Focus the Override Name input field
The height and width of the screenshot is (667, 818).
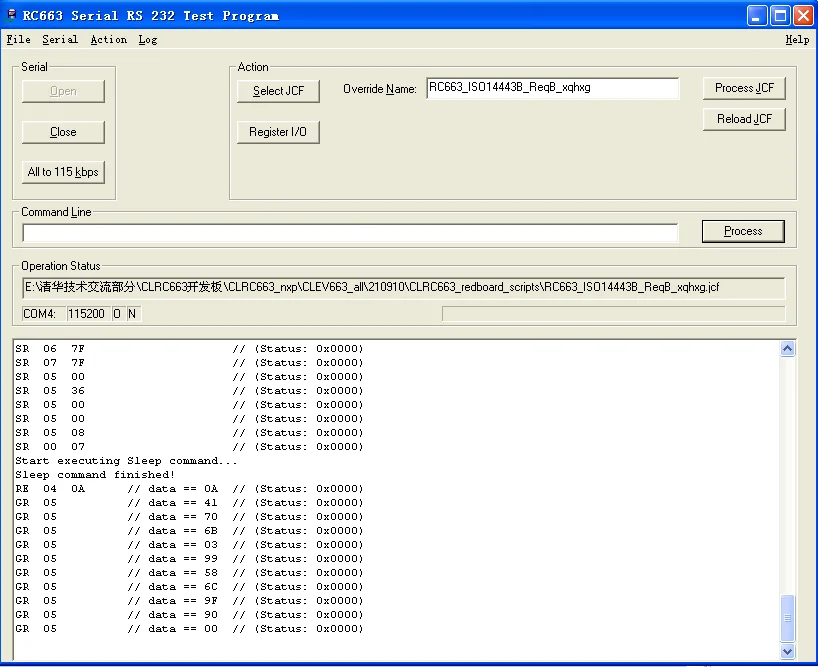552,88
